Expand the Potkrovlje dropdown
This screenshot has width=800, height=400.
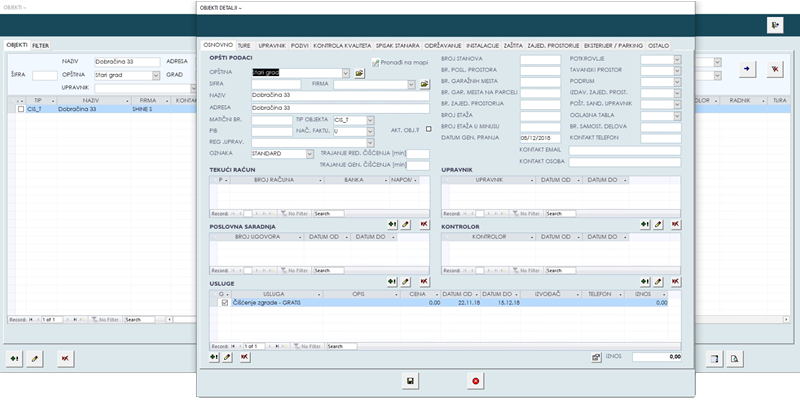[x=677, y=60]
